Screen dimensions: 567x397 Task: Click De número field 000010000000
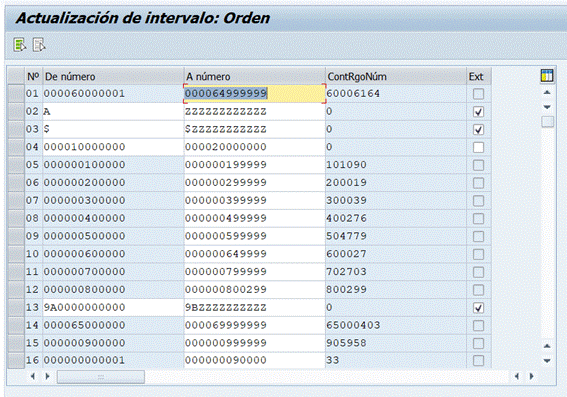pos(113,147)
